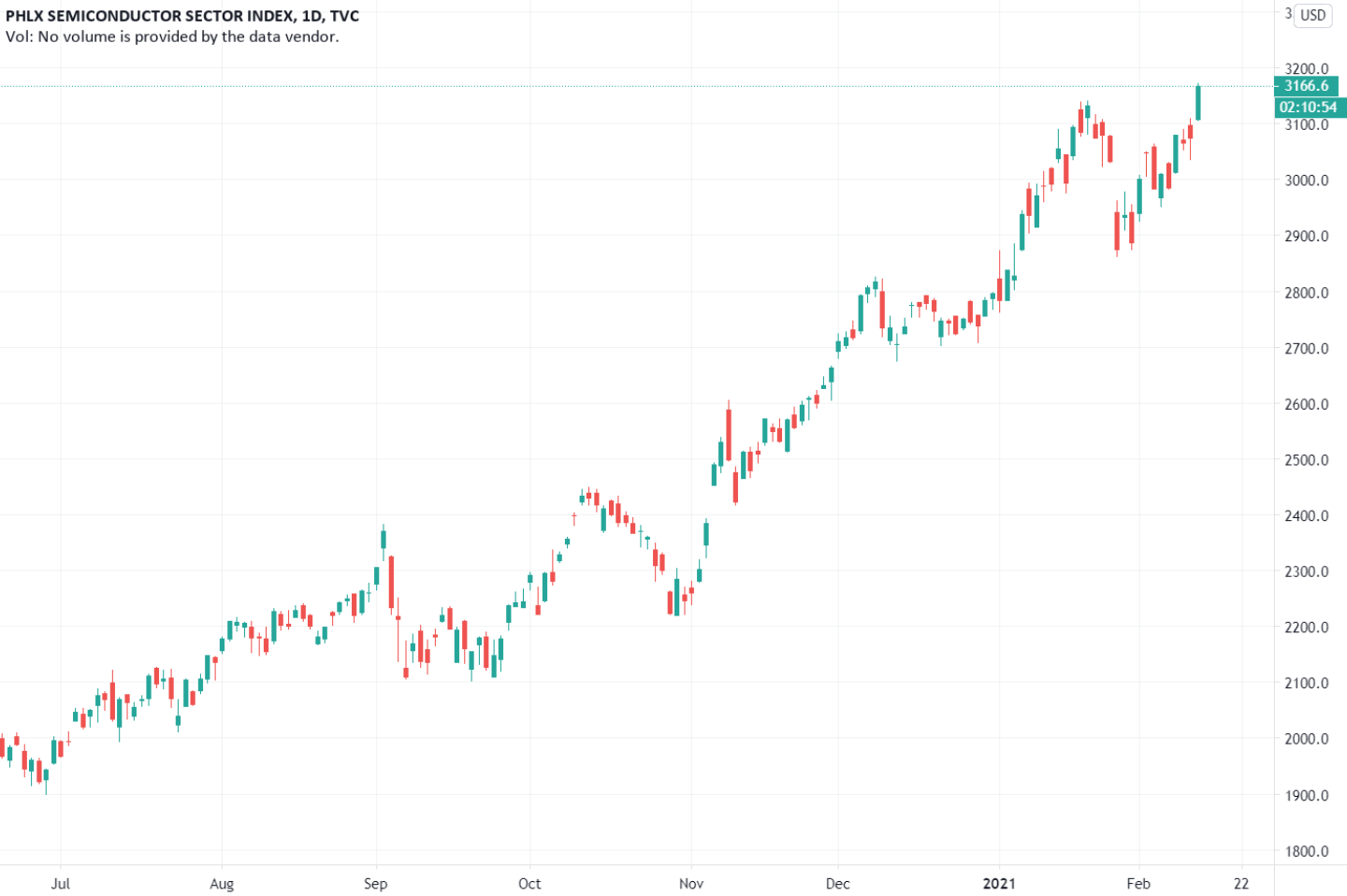The image size is (1347, 896).
Task: Click the 3200.0 price scale label
Action: click(1307, 68)
